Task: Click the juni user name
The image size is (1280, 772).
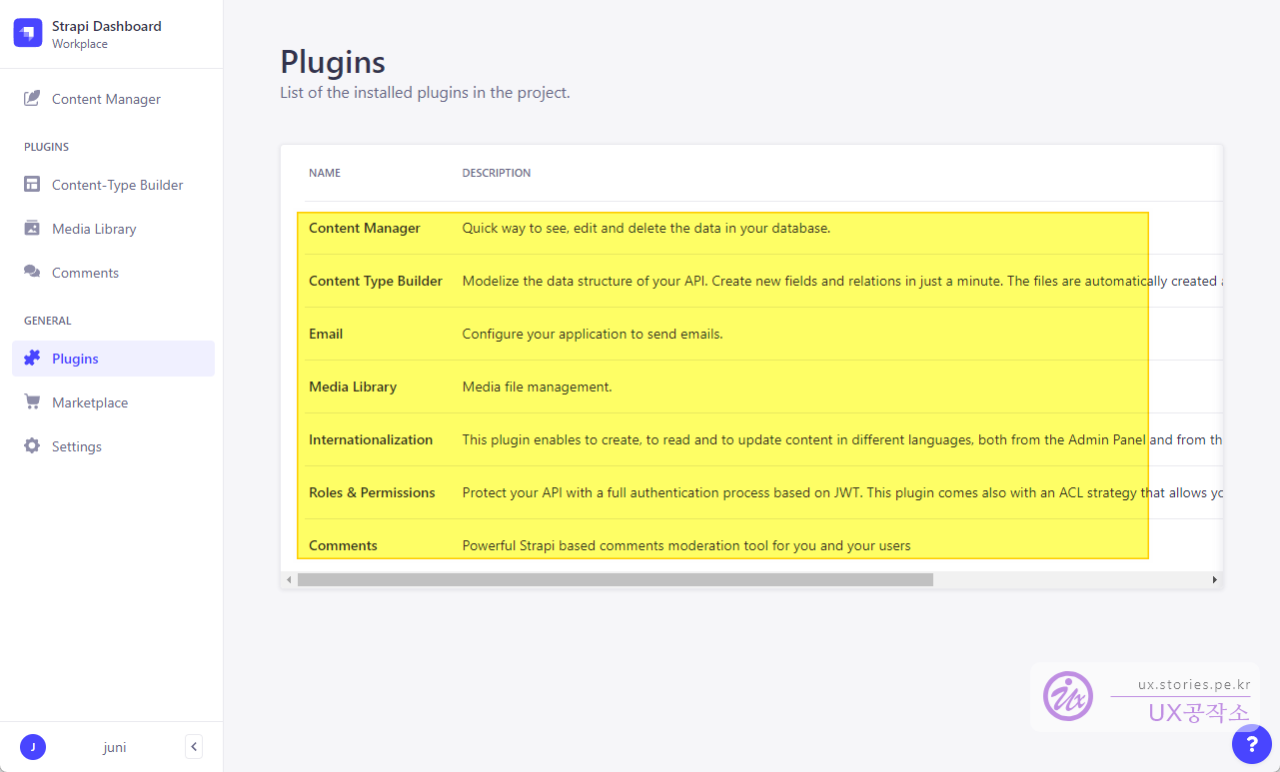Action: click(x=114, y=747)
